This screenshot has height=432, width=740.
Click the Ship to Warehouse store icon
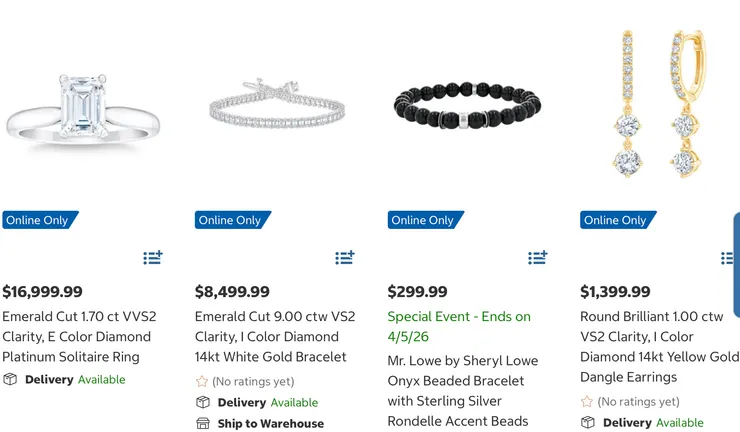point(203,423)
